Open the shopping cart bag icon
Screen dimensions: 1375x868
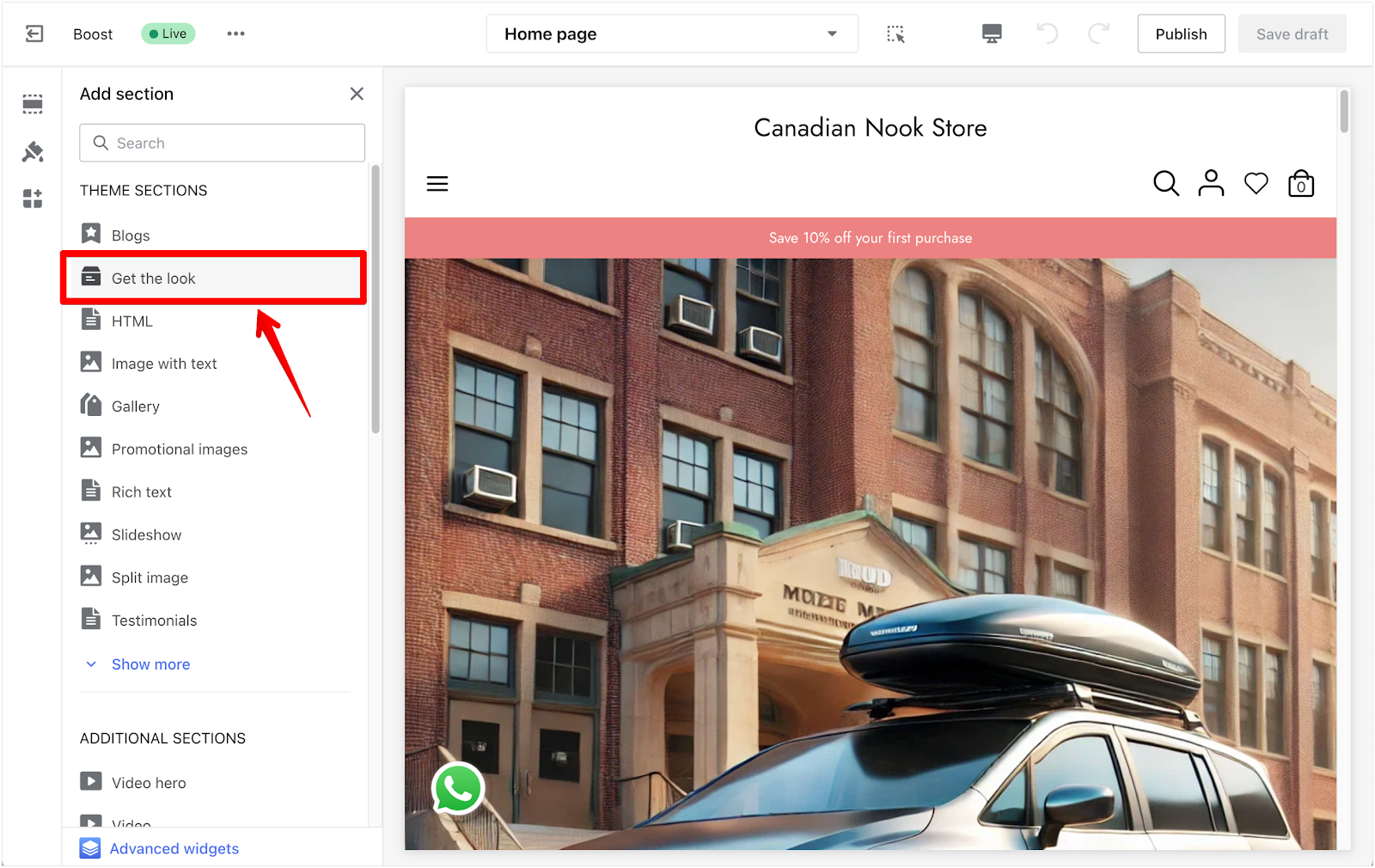1300,183
